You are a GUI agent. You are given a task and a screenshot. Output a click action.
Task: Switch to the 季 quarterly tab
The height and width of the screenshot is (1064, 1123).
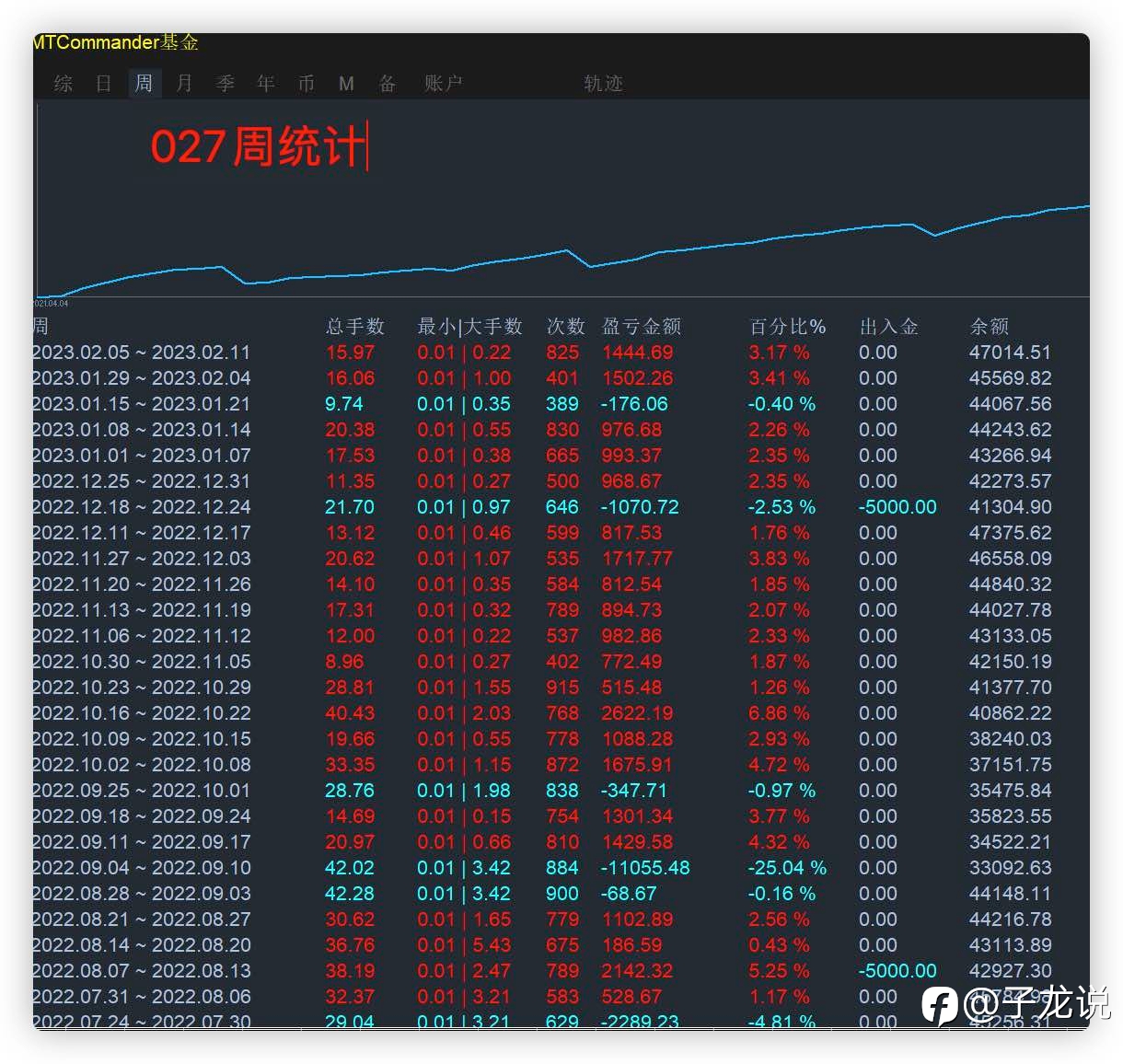(x=226, y=84)
